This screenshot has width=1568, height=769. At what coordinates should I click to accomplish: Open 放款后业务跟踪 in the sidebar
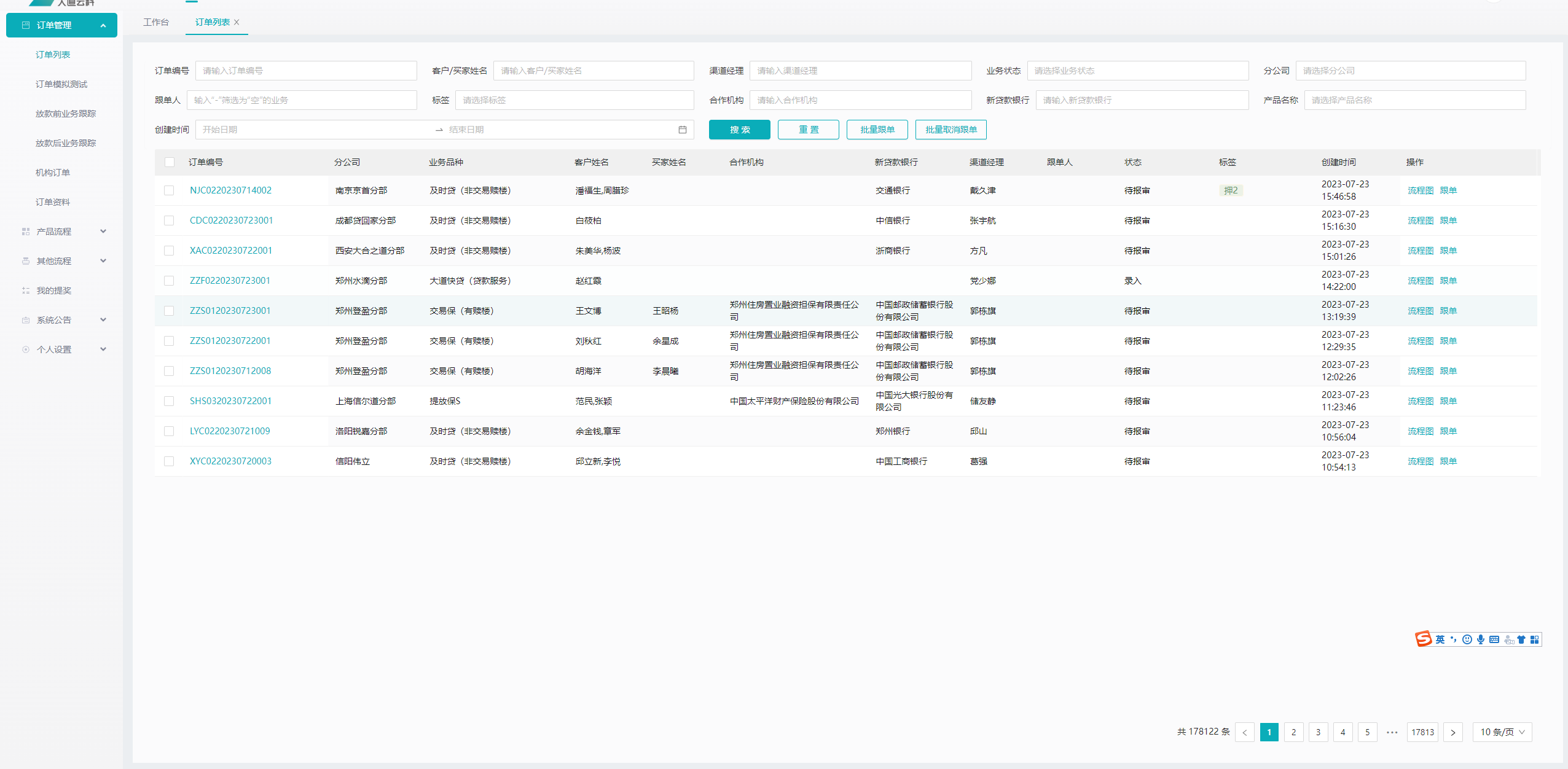coord(66,143)
